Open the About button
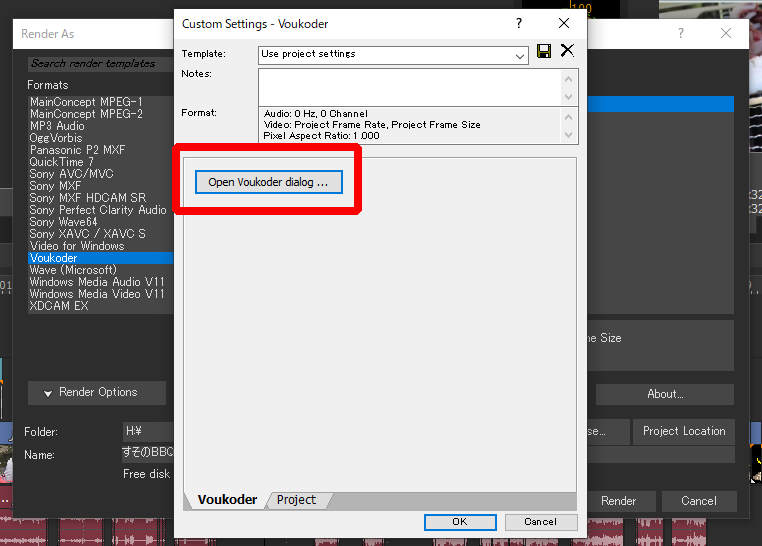762x546 pixels. coord(664,394)
